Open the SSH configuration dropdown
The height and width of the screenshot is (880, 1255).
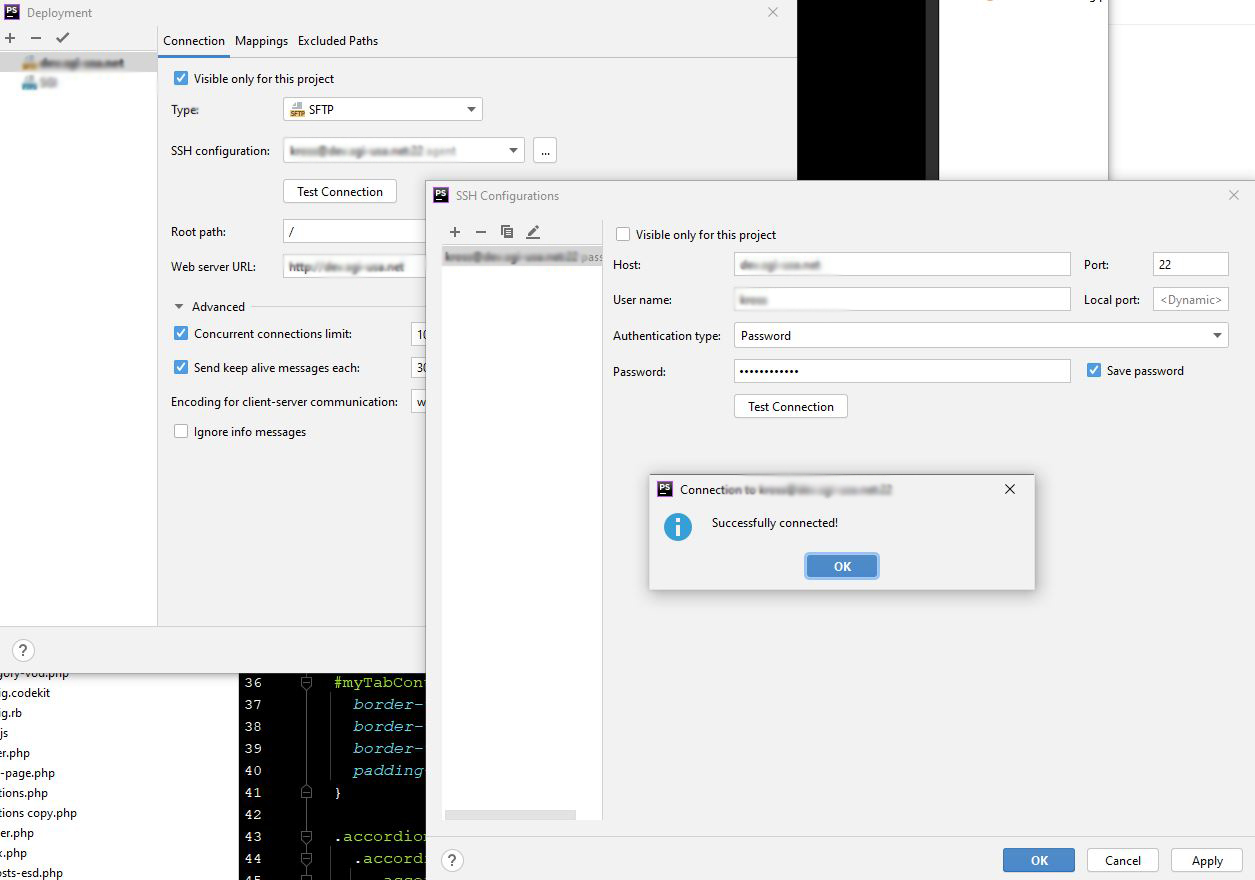tap(404, 151)
